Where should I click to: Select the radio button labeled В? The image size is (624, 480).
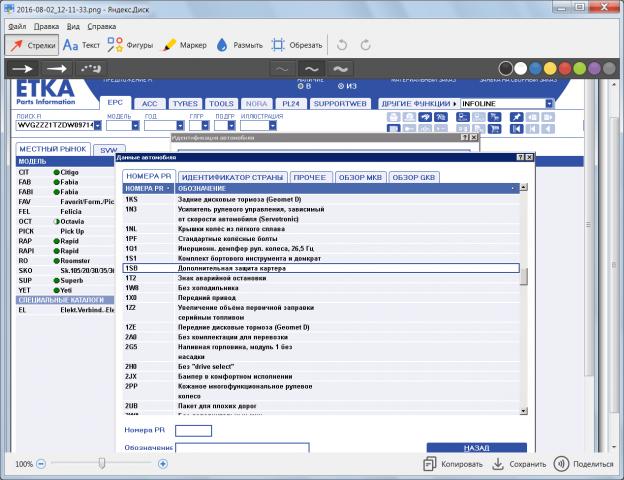300,86
